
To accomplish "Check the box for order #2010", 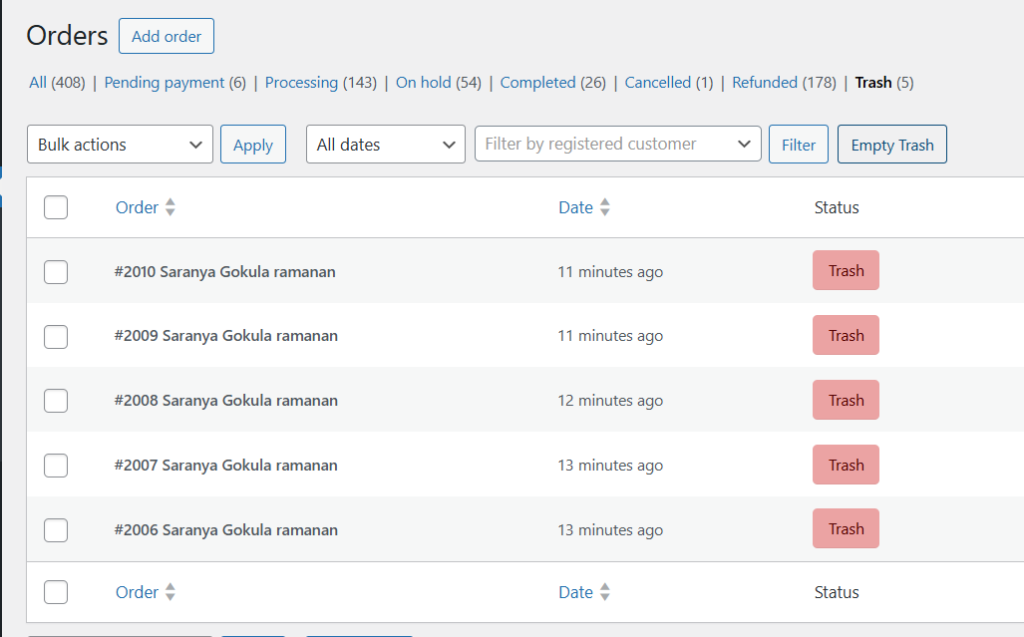I will point(56,271).
